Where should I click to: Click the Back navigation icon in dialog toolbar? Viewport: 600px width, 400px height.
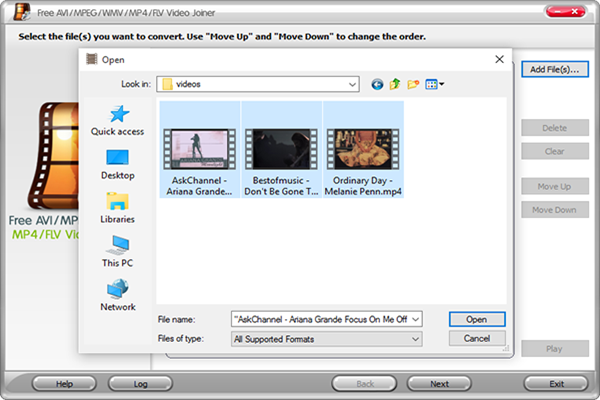click(x=377, y=85)
